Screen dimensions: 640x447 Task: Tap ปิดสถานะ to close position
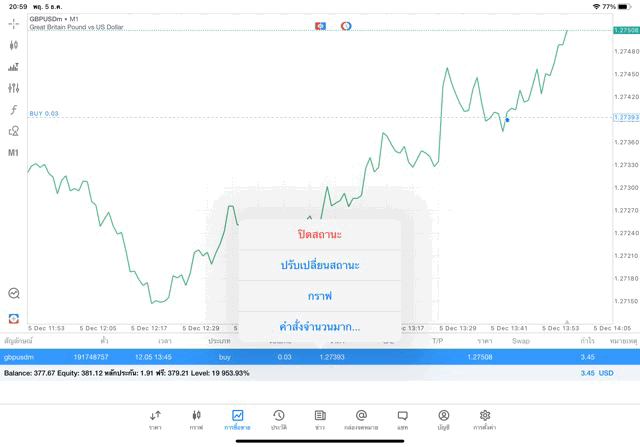[x=319, y=234]
